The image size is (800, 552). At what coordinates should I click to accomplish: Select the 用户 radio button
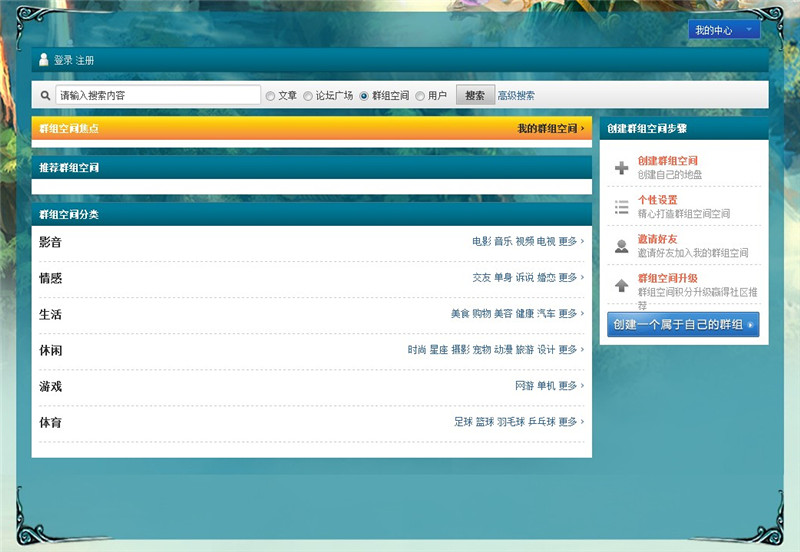coord(420,96)
